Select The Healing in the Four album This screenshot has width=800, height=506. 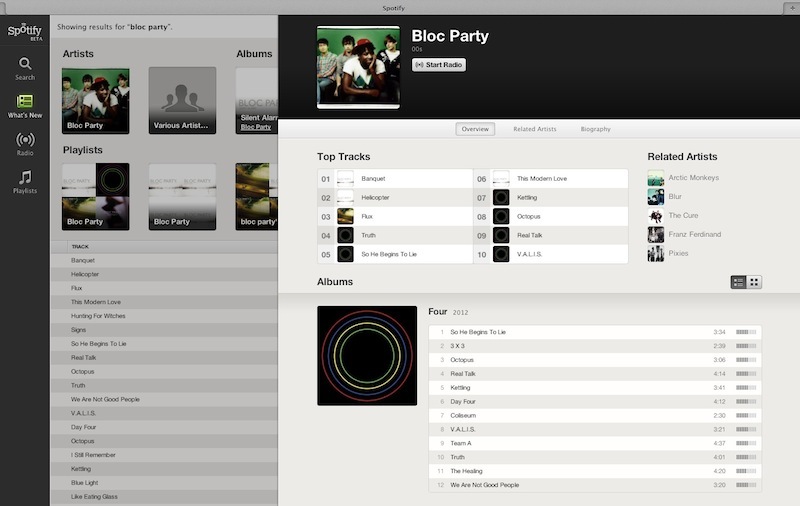[x=595, y=471]
